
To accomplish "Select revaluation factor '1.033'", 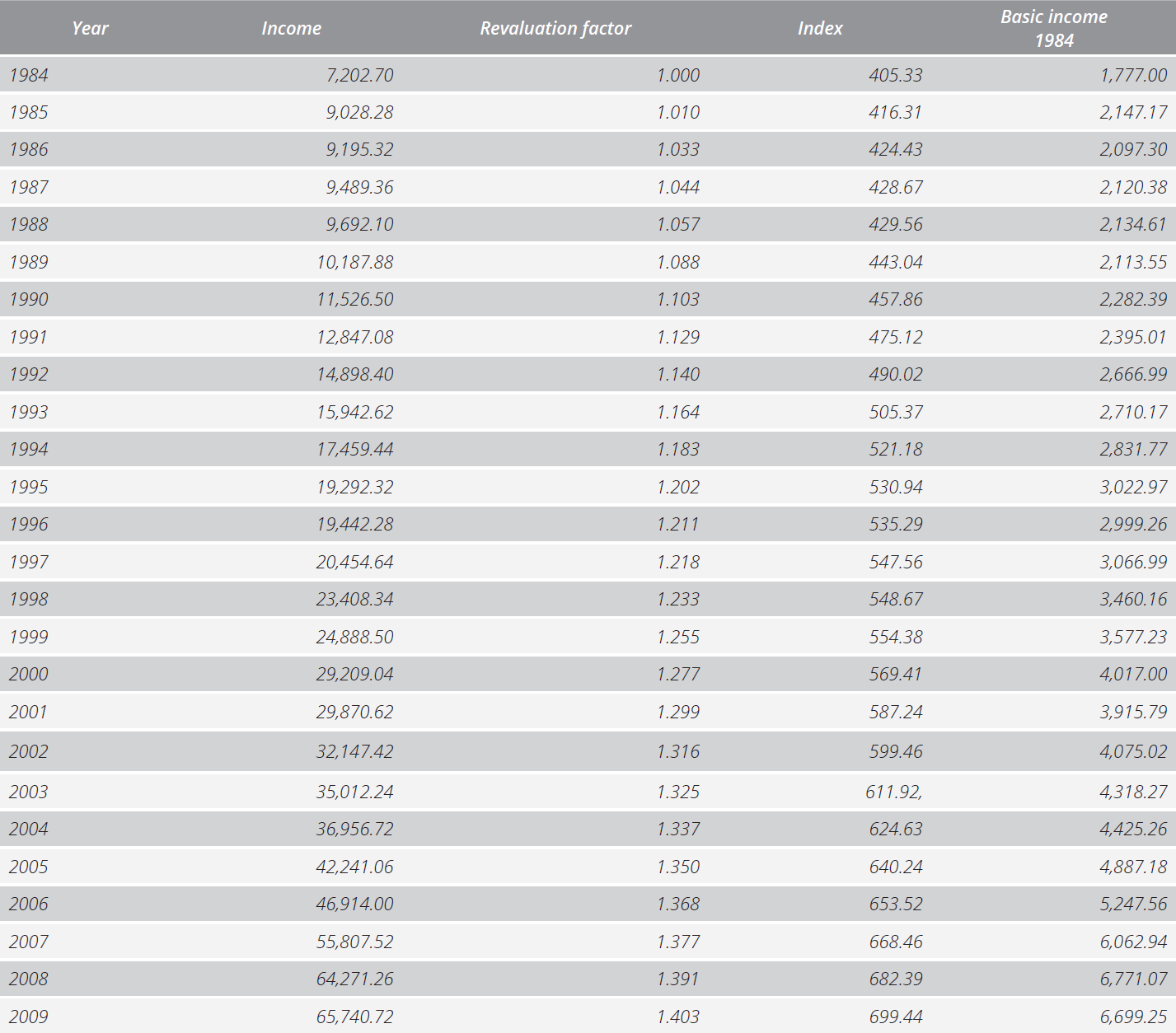I will (x=678, y=149).
